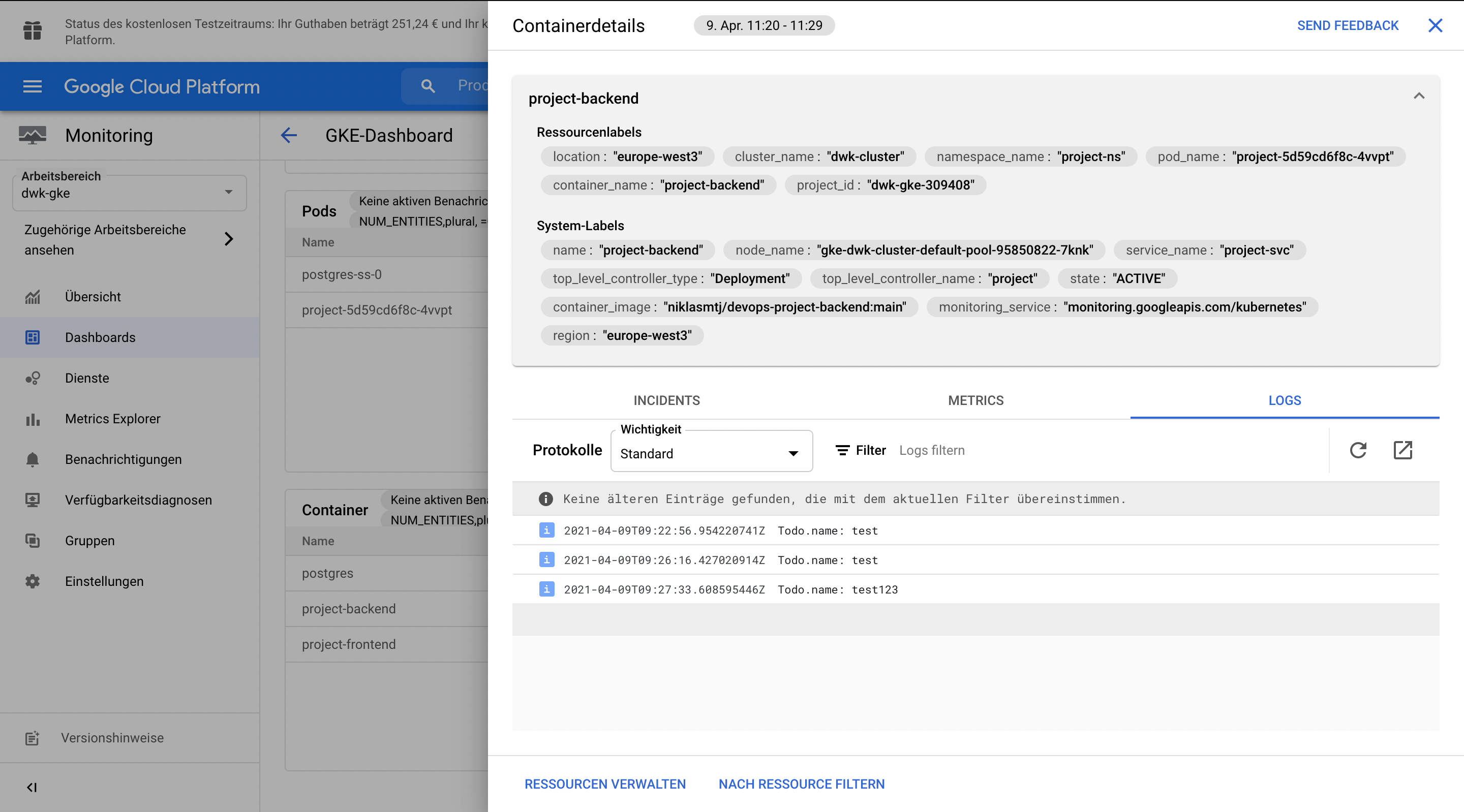This screenshot has height=812, width=1464.
Task: Open the Einstellungen settings gear
Action: click(33, 581)
